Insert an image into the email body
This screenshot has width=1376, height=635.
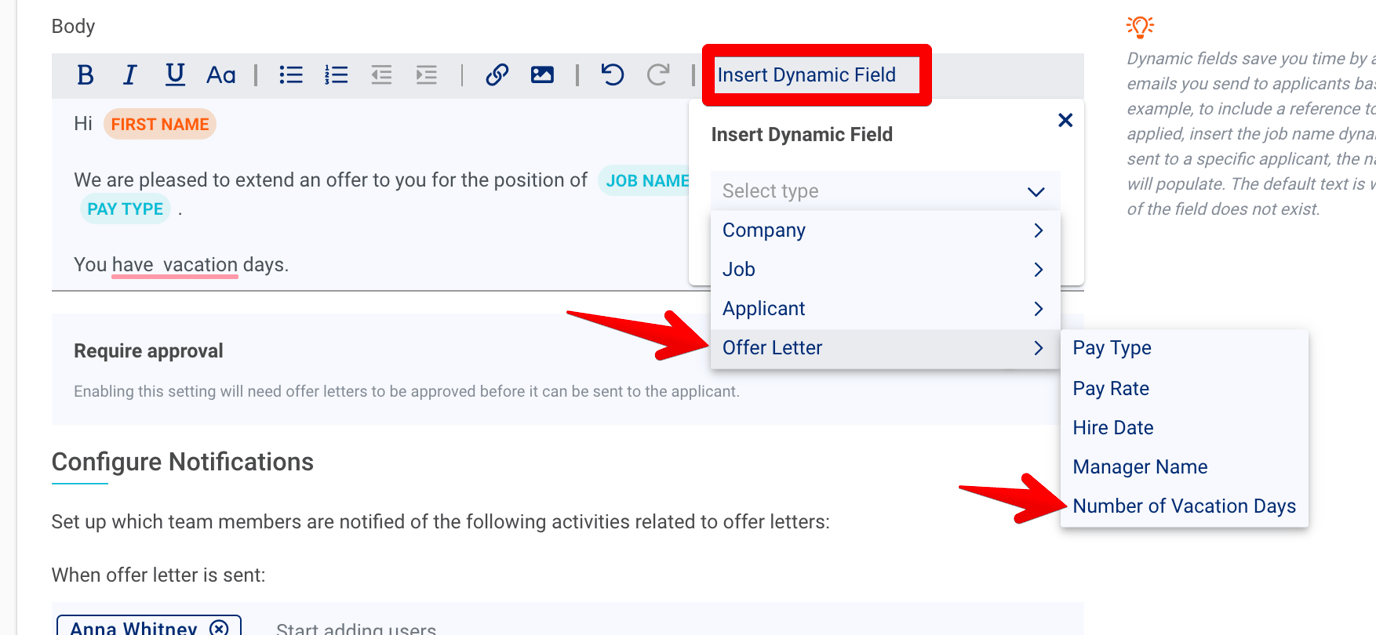point(542,74)
